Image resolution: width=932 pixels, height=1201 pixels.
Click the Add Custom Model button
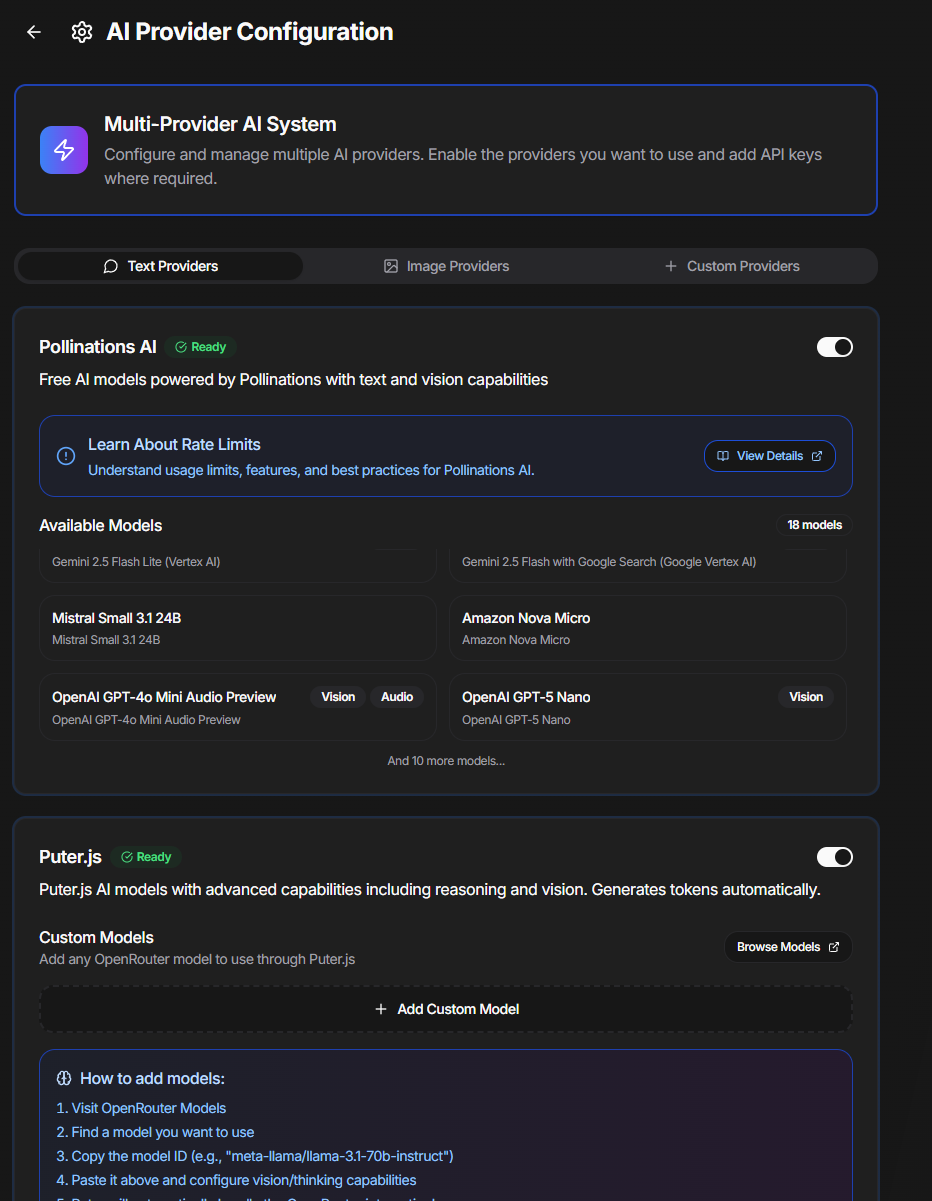446,1009
